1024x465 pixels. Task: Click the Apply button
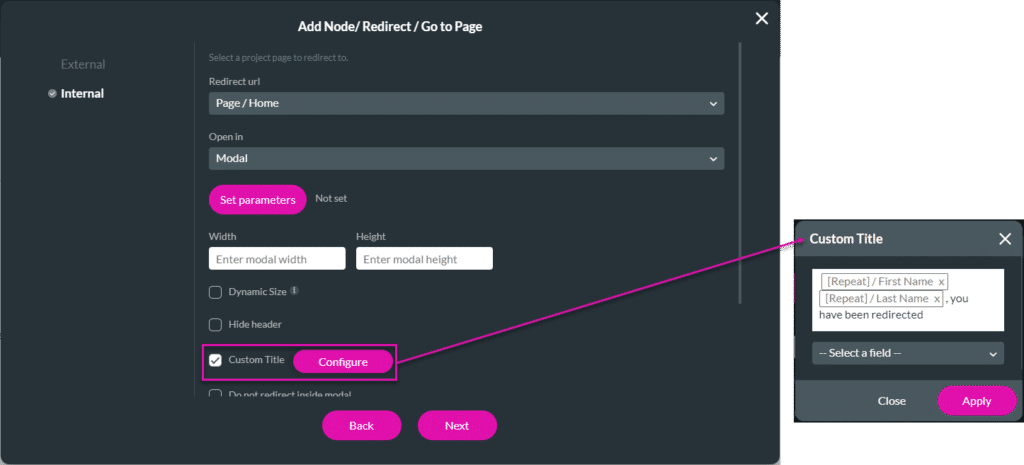coord(976,401)
